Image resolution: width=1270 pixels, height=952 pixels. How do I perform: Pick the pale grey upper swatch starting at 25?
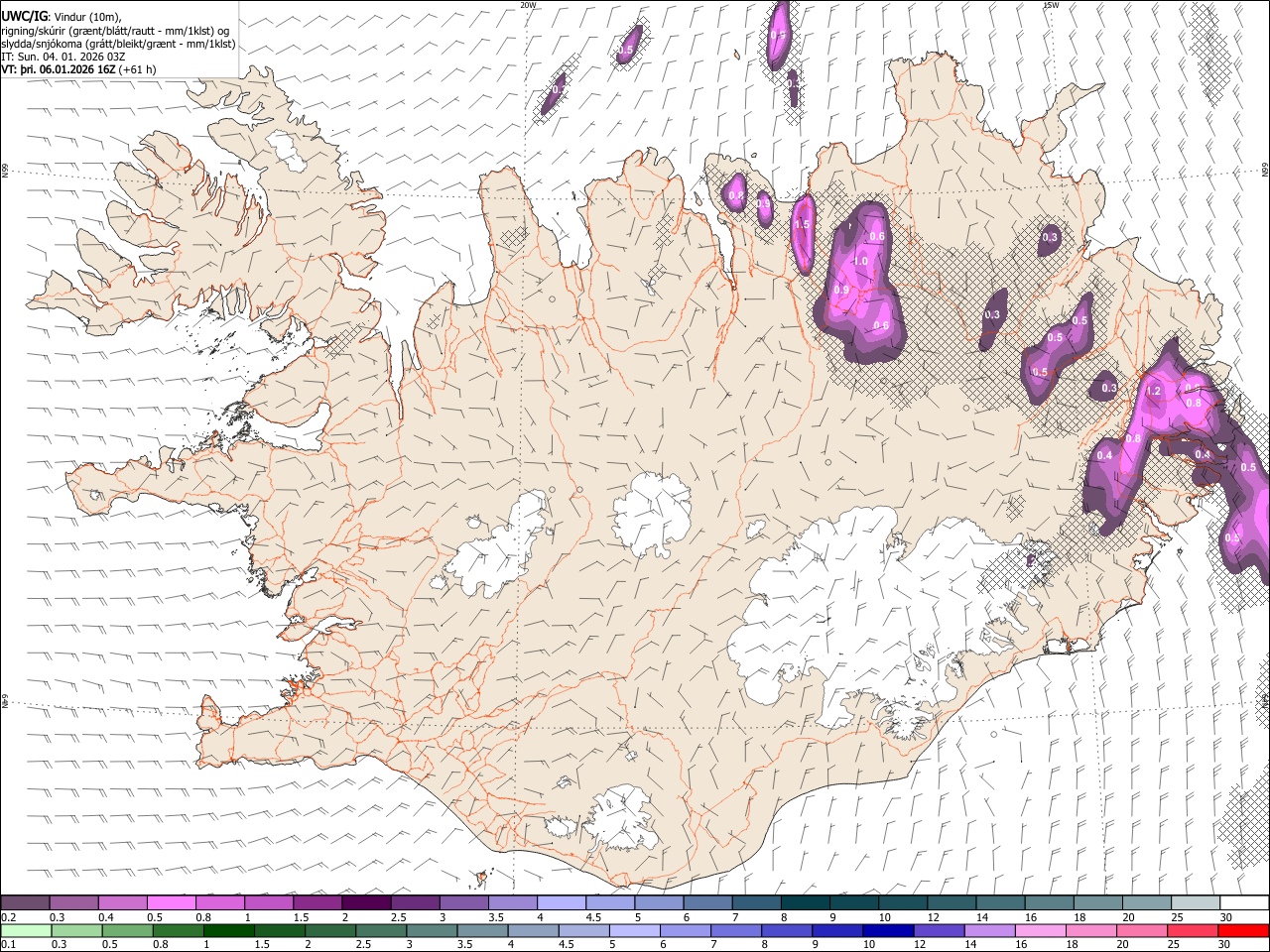[1196, 902]
